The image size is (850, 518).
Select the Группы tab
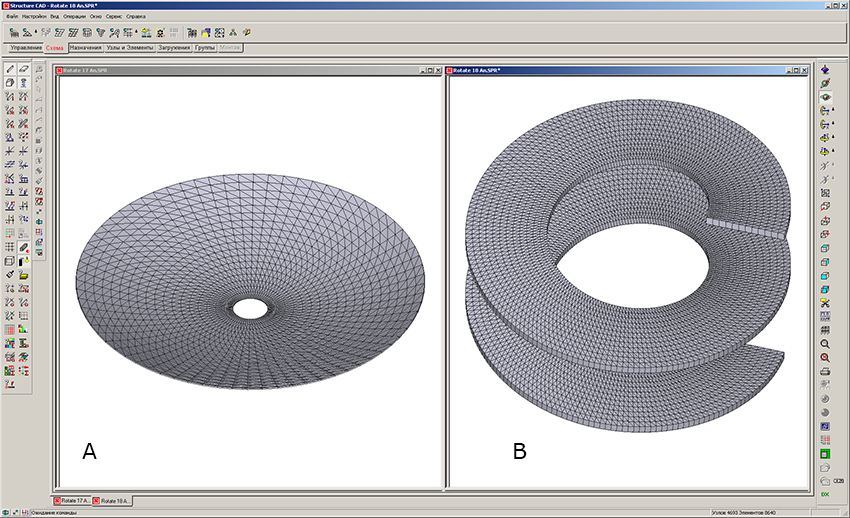(205, 48)
